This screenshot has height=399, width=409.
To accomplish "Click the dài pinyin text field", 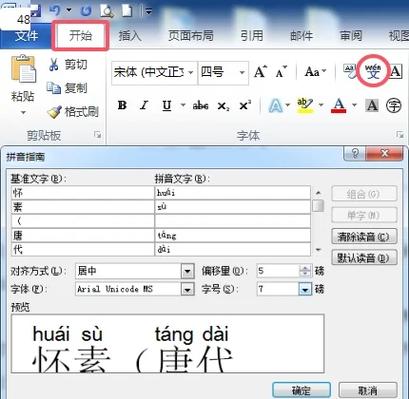I will coord(233,249).
